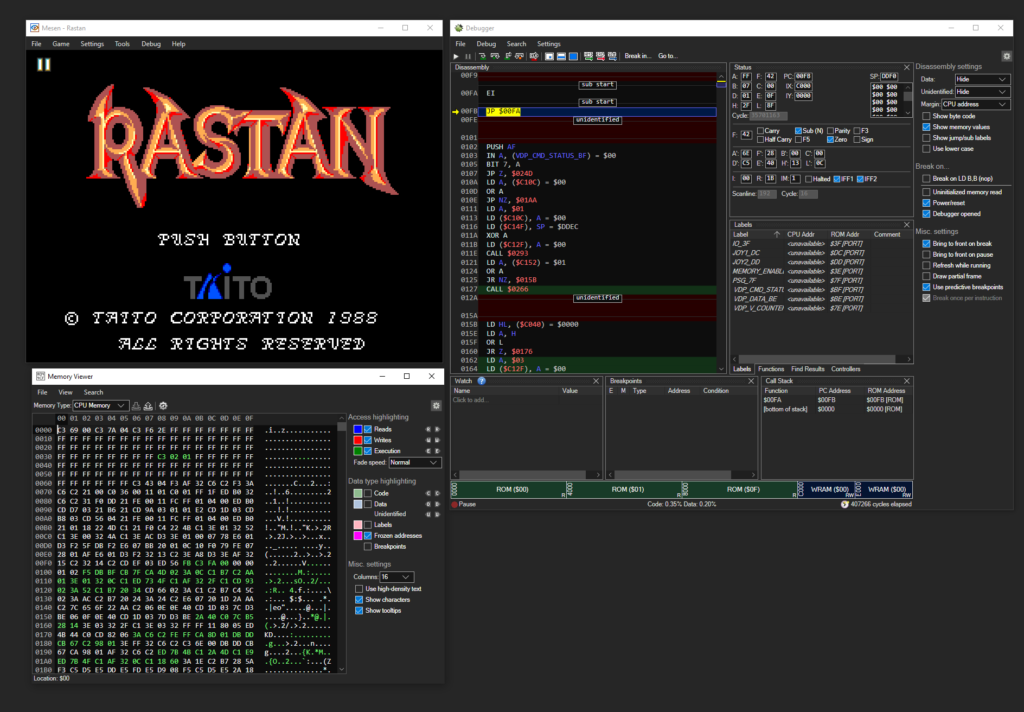1024x712 pixels.
Task: Click the Pause icon in Debugger toolbar
Action: (468, 56)
